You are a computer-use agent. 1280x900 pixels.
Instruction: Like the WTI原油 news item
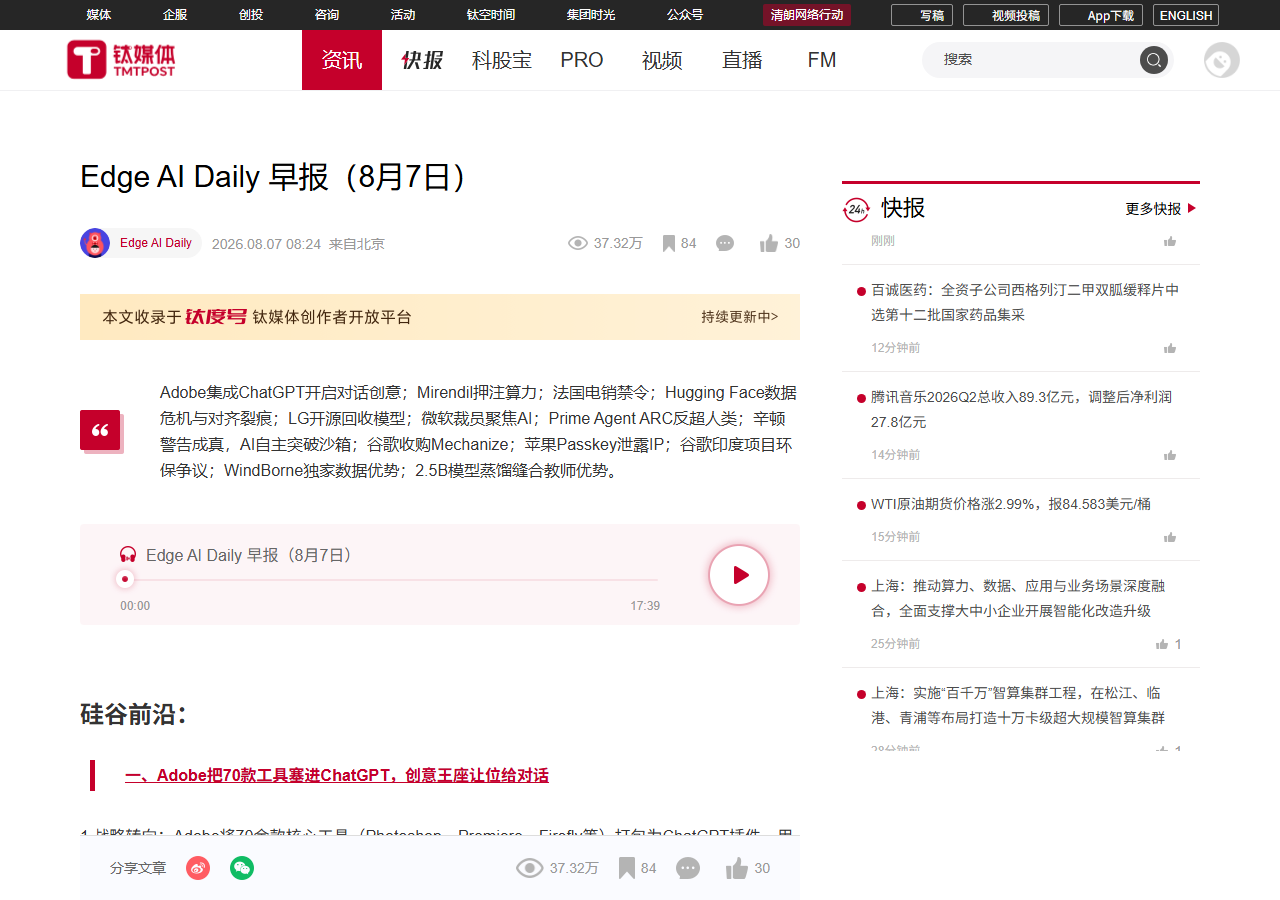tap(1170, 537)
